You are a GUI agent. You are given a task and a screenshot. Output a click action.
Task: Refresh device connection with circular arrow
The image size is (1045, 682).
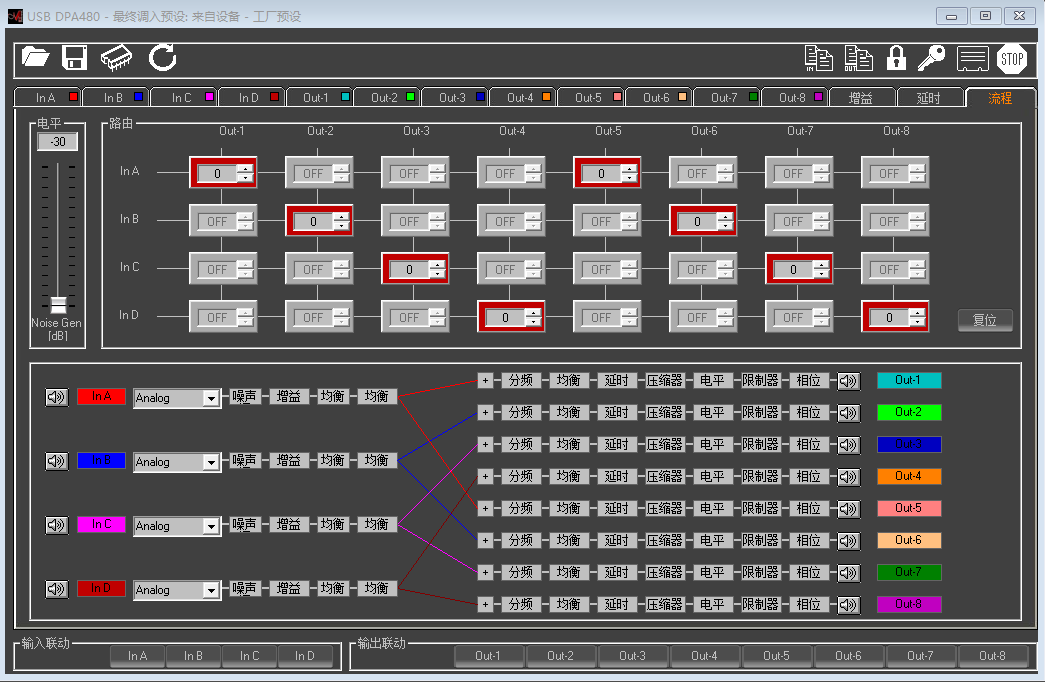pos(163,57)
